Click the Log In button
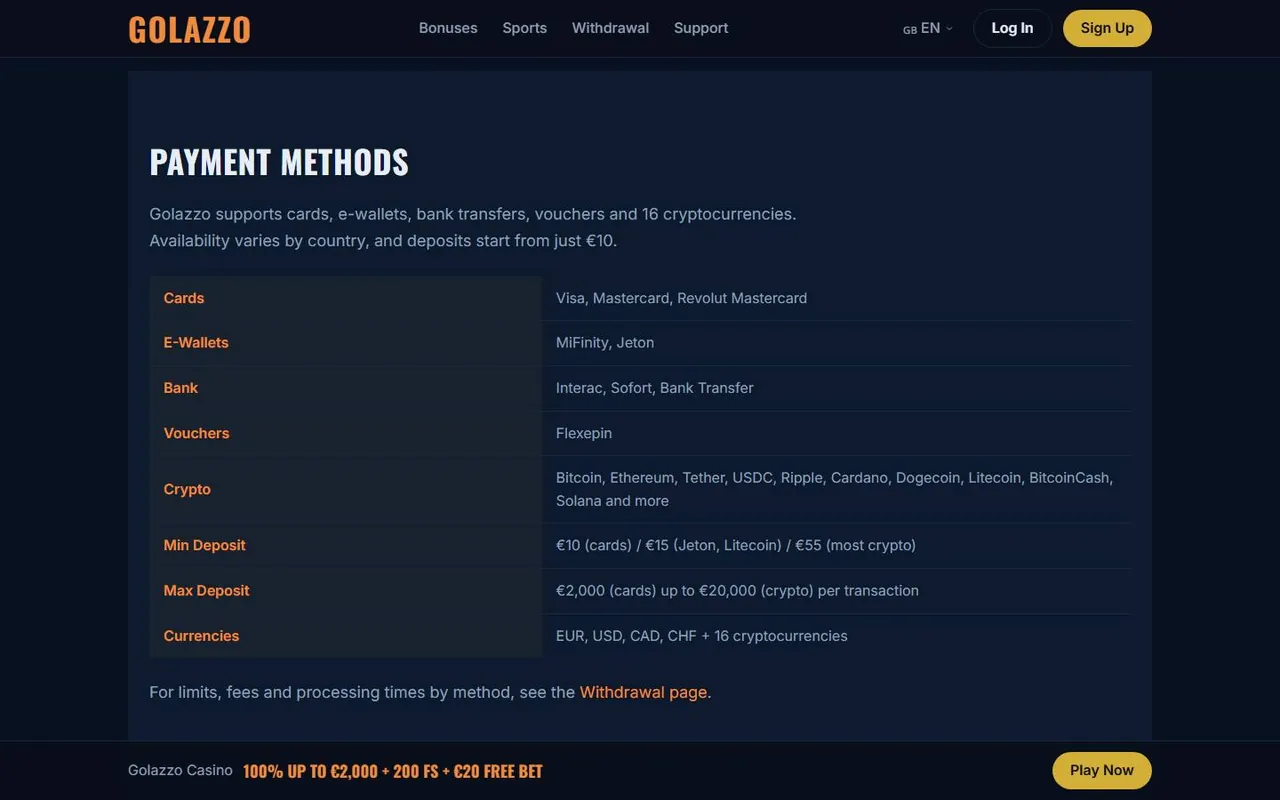The height and width of the screenshot is (800, 1280). point(1012,28)
